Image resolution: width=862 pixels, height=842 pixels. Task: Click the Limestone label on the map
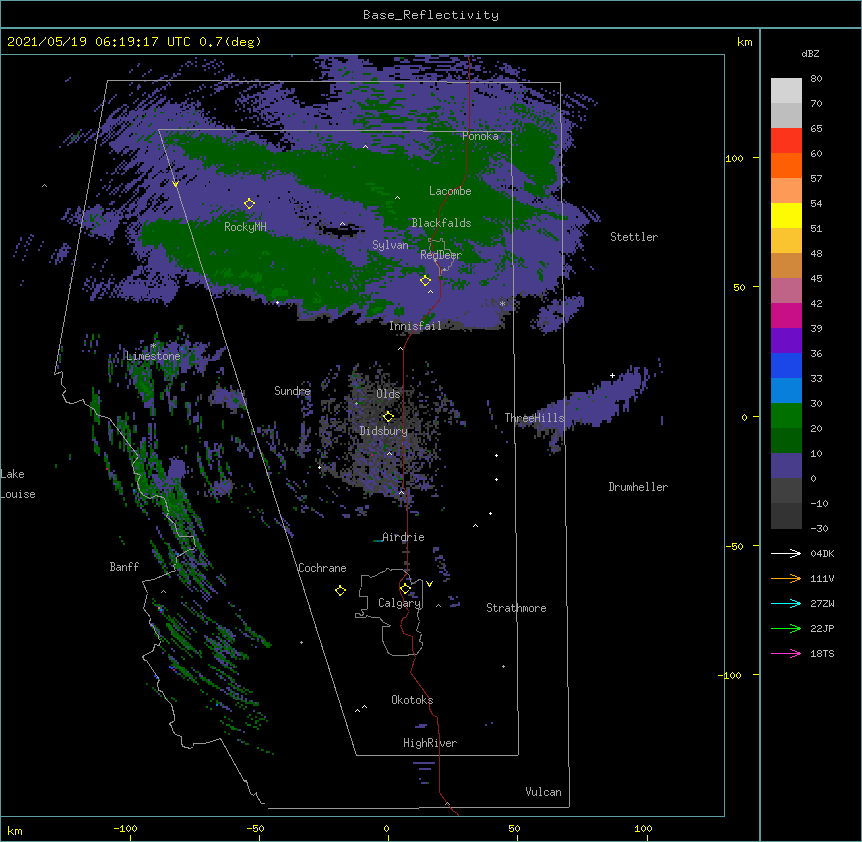pos(153,356)
